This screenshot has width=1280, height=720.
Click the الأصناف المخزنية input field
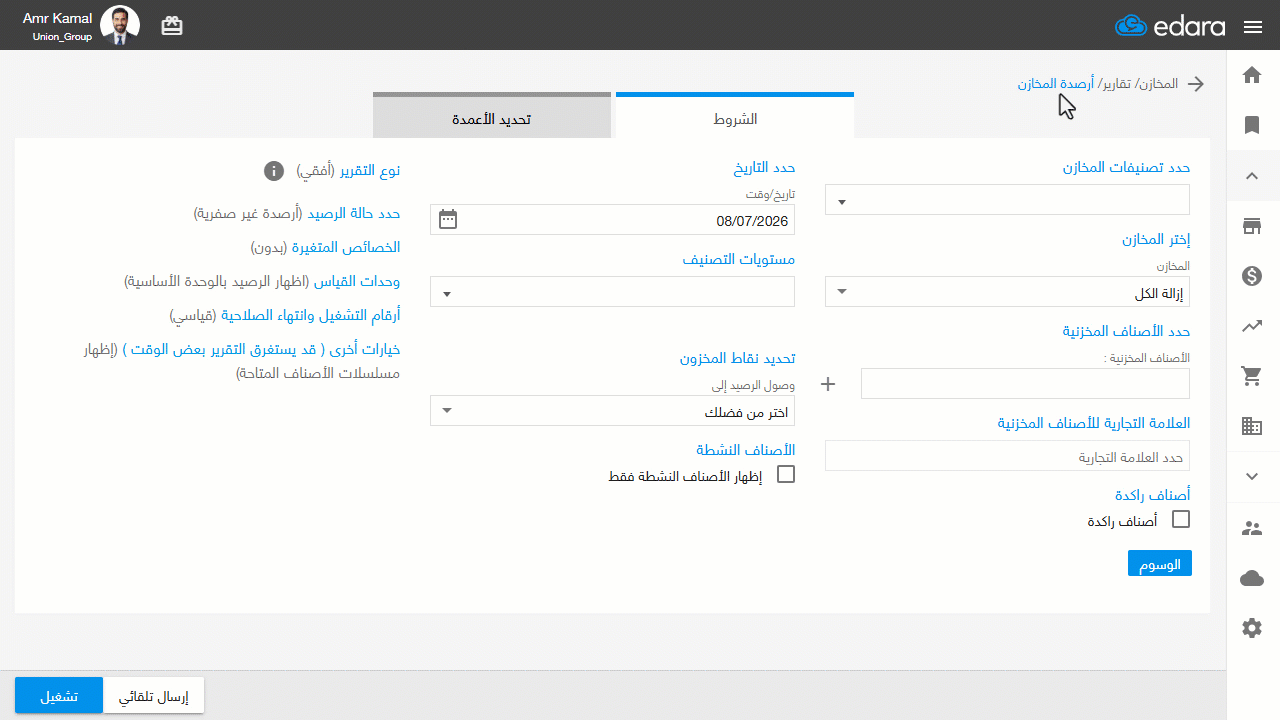1026,383
